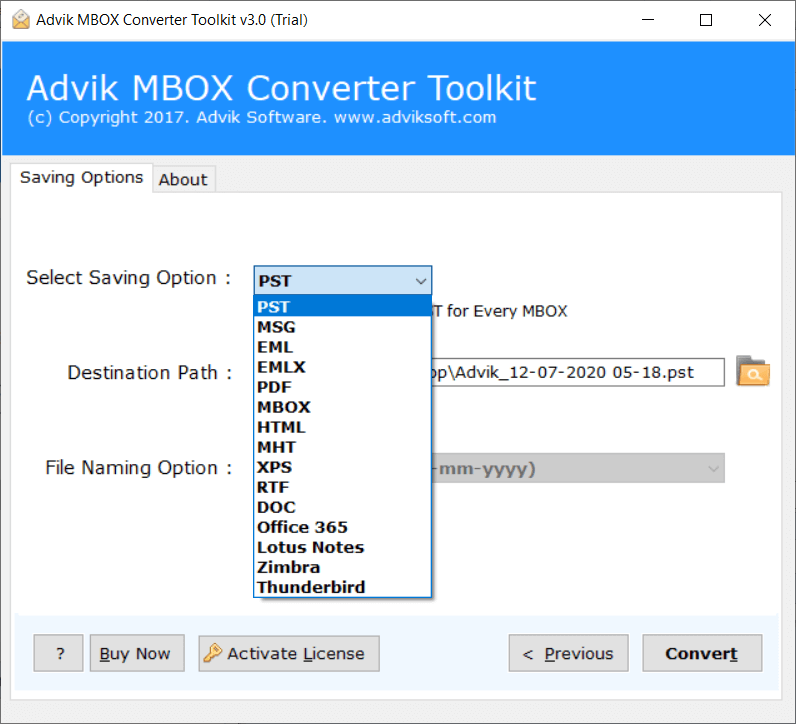Choose Thunderbird from the dropdown list

click(x=343, y=587)
